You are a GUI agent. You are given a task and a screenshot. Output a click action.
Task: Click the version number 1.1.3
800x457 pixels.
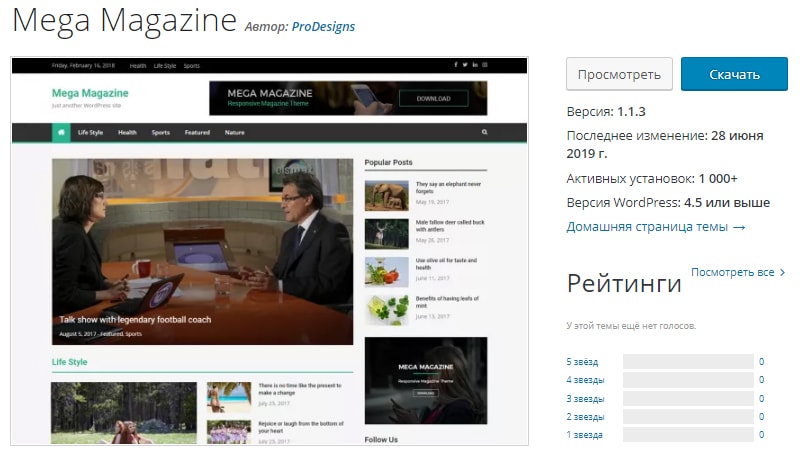pos(631,112)
